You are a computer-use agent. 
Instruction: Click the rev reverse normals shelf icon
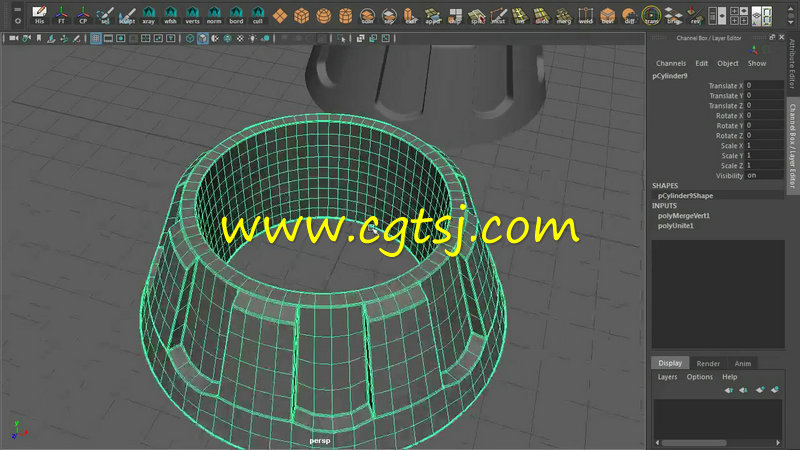[x=695, y=15]
